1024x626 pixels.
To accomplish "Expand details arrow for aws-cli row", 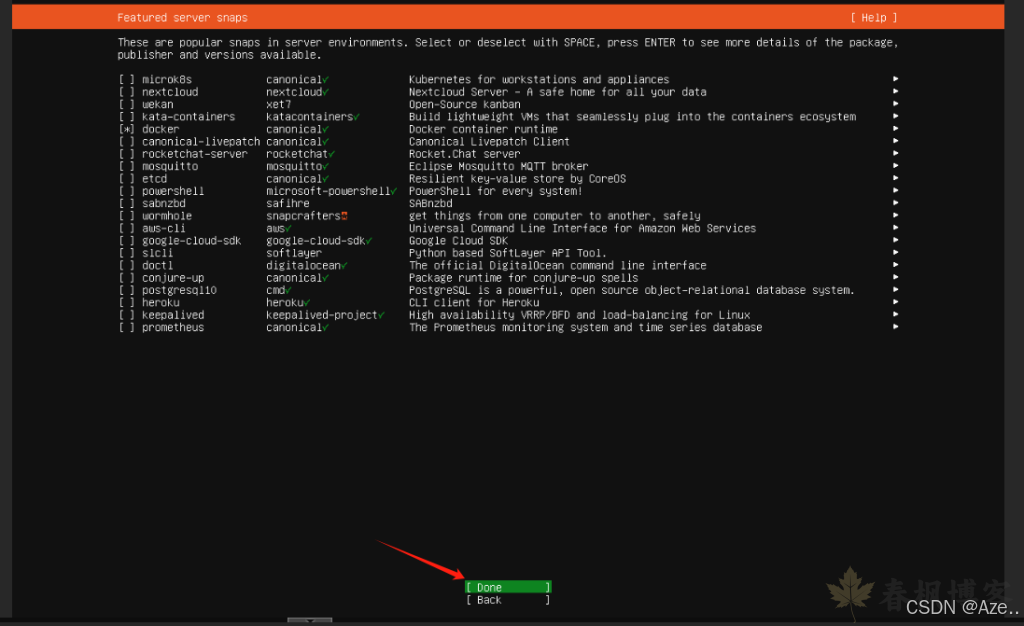I will tap(895, 228).
